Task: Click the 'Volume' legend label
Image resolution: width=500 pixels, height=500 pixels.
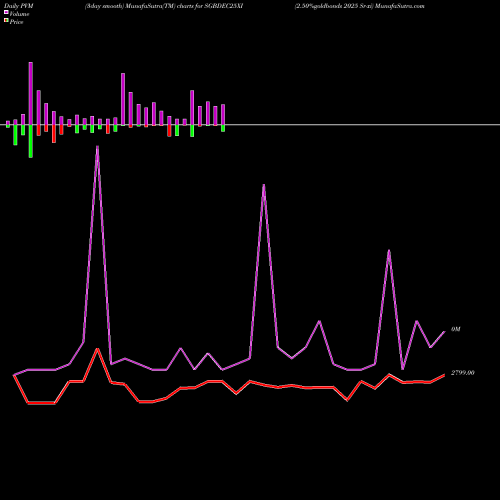Action: coord(19,14)
